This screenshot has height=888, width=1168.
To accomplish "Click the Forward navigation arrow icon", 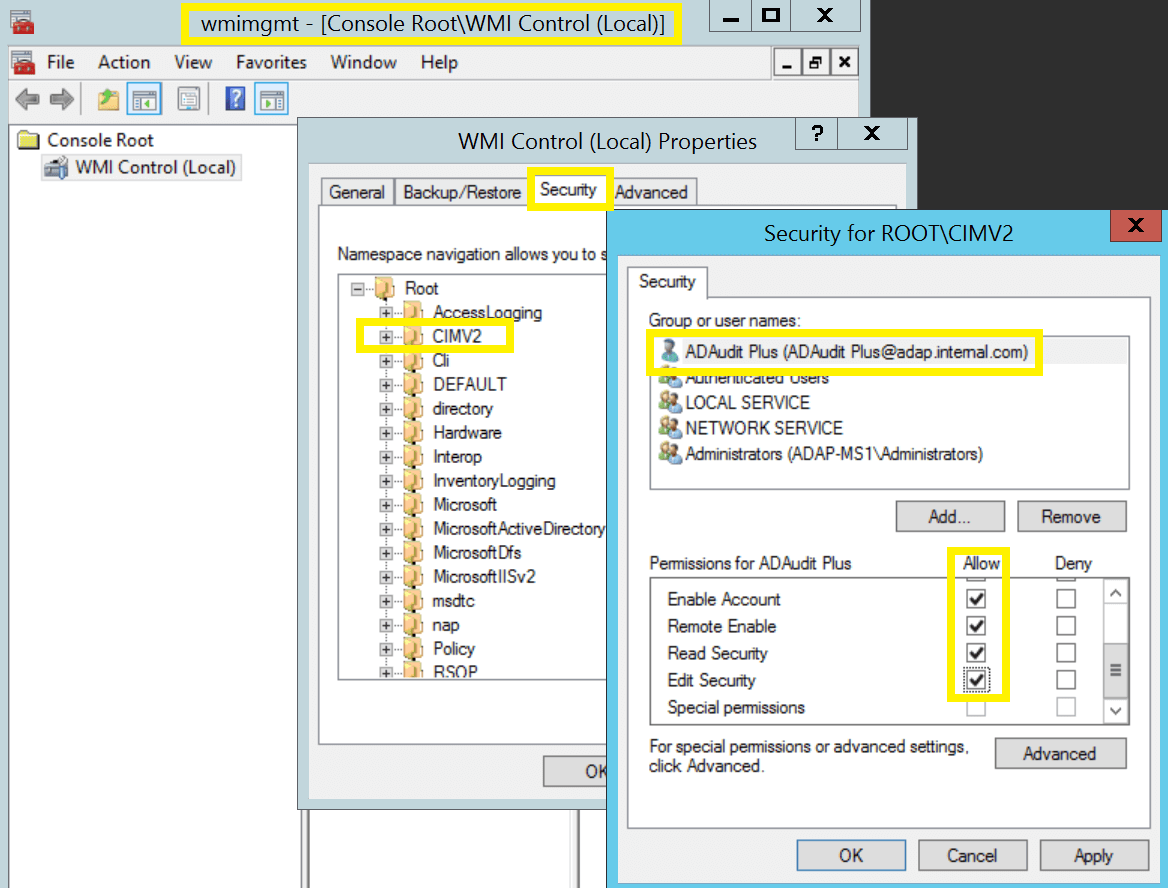I will tap(59, 98).
